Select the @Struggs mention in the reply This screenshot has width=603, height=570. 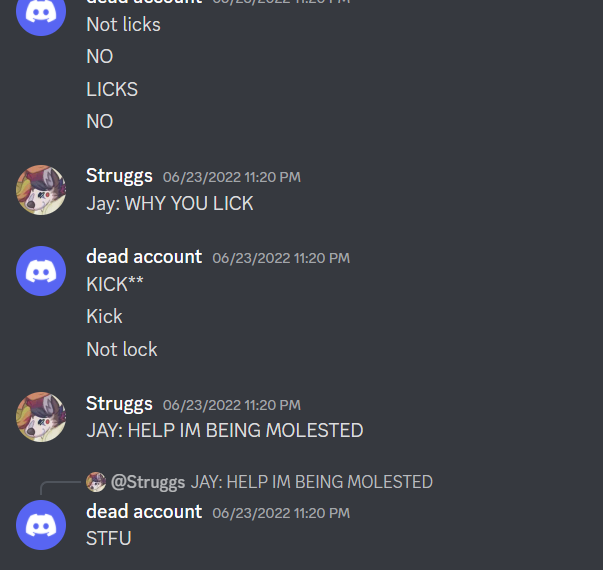click(148, 482)
